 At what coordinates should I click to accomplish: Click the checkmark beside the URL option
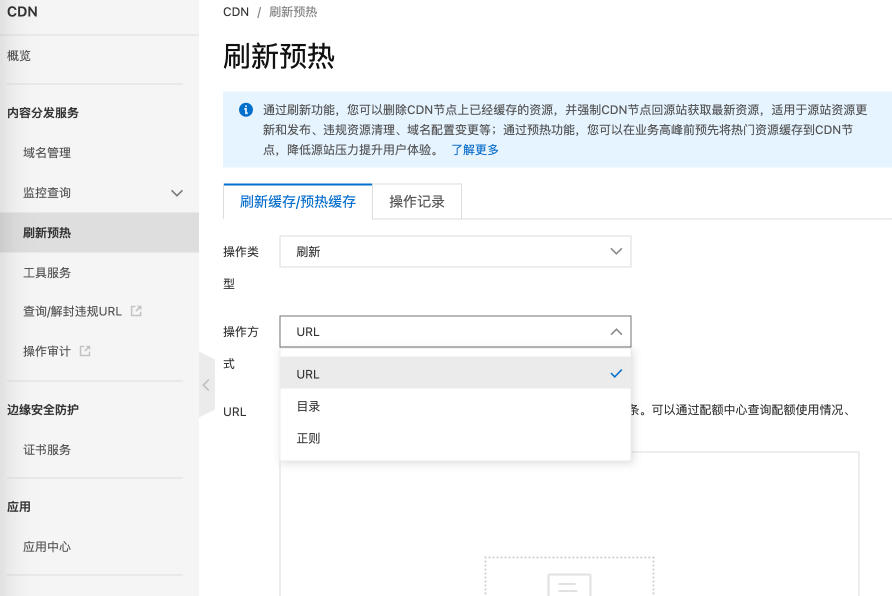coord(617,373)
